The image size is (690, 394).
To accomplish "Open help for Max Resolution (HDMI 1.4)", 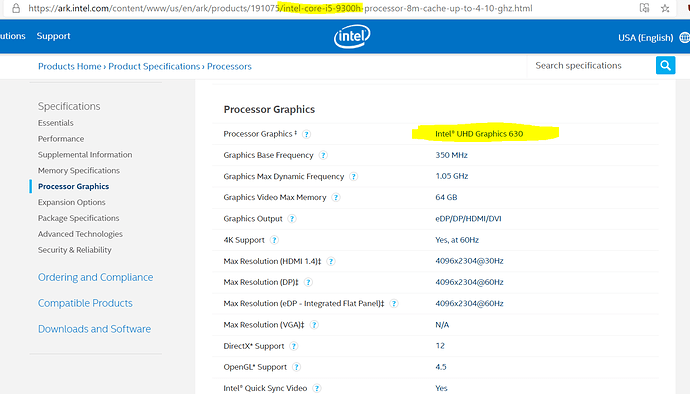I will [x=331, y=261].
